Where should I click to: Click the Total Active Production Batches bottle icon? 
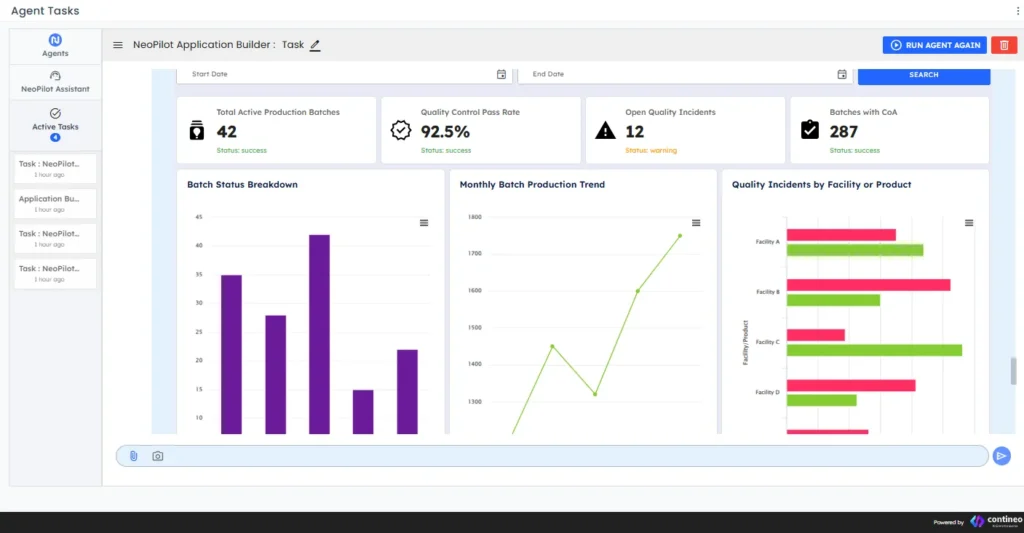pyautogui.click(x=197, y=131)
